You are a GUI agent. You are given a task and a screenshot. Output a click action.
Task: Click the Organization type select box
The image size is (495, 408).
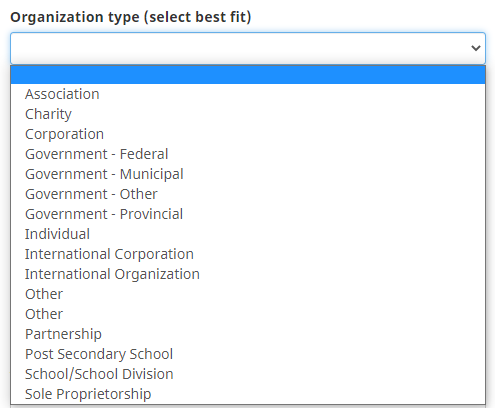[x=248, y=48]
